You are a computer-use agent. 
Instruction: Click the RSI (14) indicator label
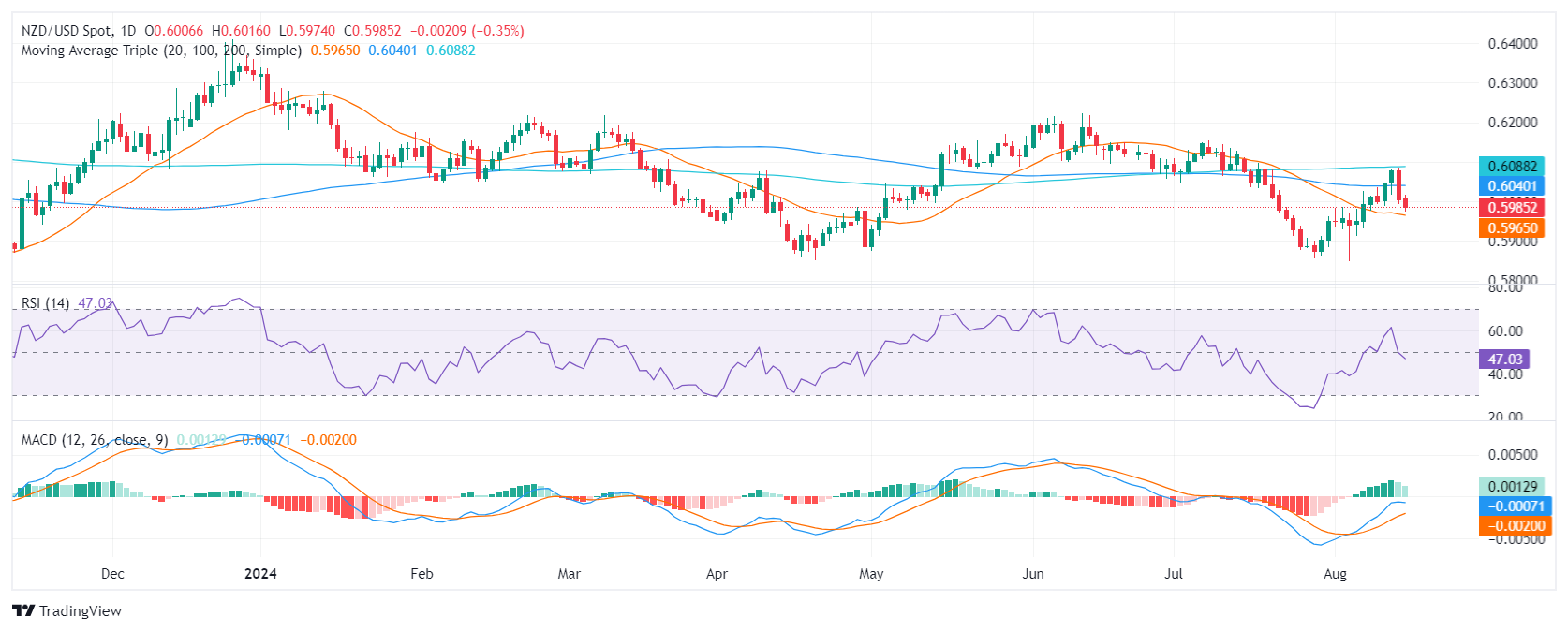tap(45, 303)
